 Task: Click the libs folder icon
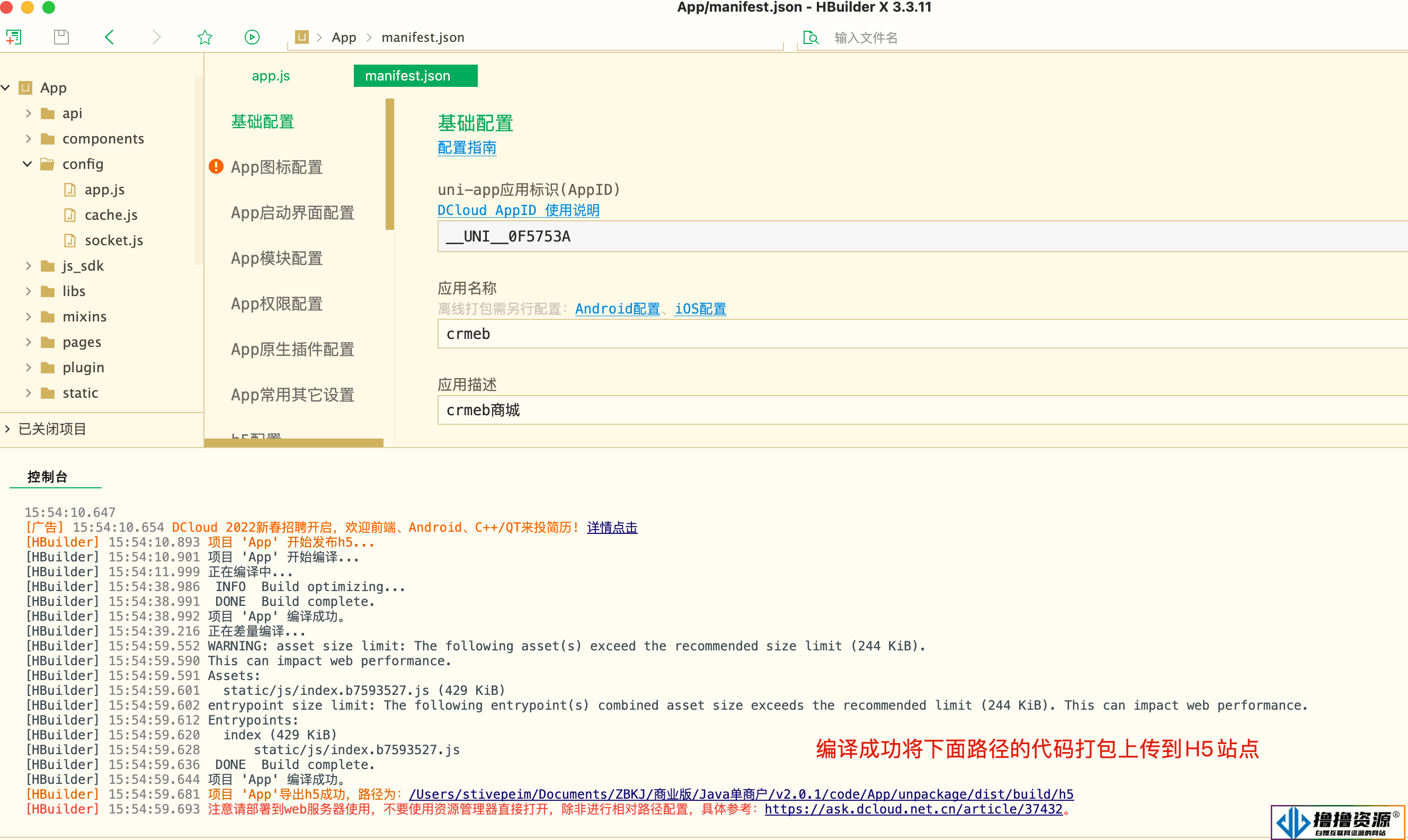pos(48,291)
